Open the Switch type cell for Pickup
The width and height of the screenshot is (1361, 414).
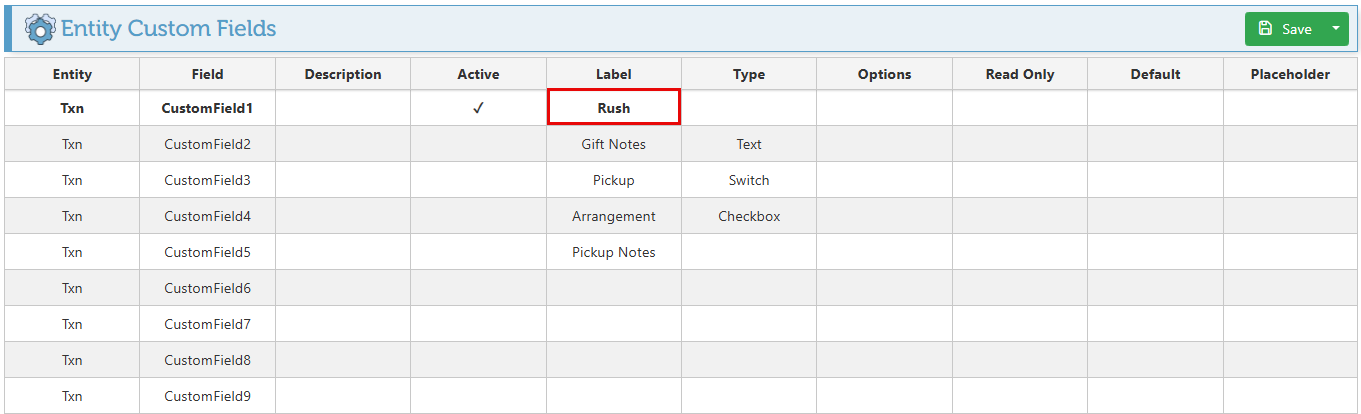749,180
